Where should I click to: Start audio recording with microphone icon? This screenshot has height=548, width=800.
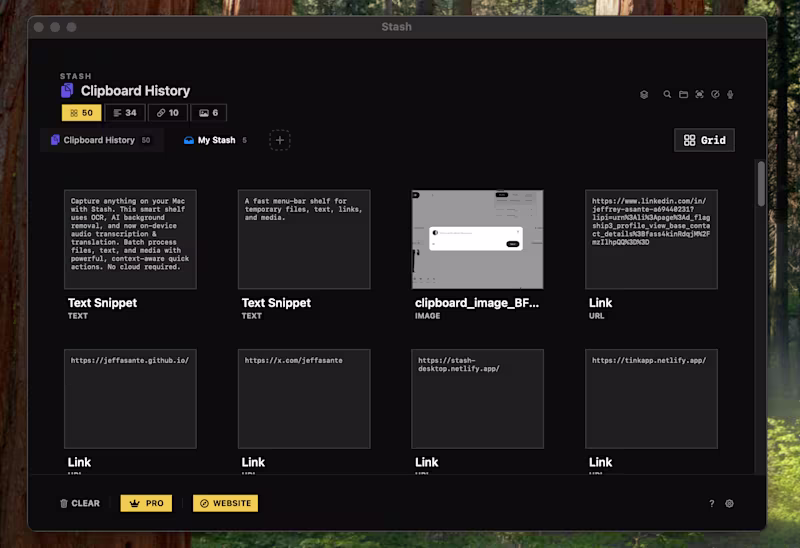pos(730,94)
